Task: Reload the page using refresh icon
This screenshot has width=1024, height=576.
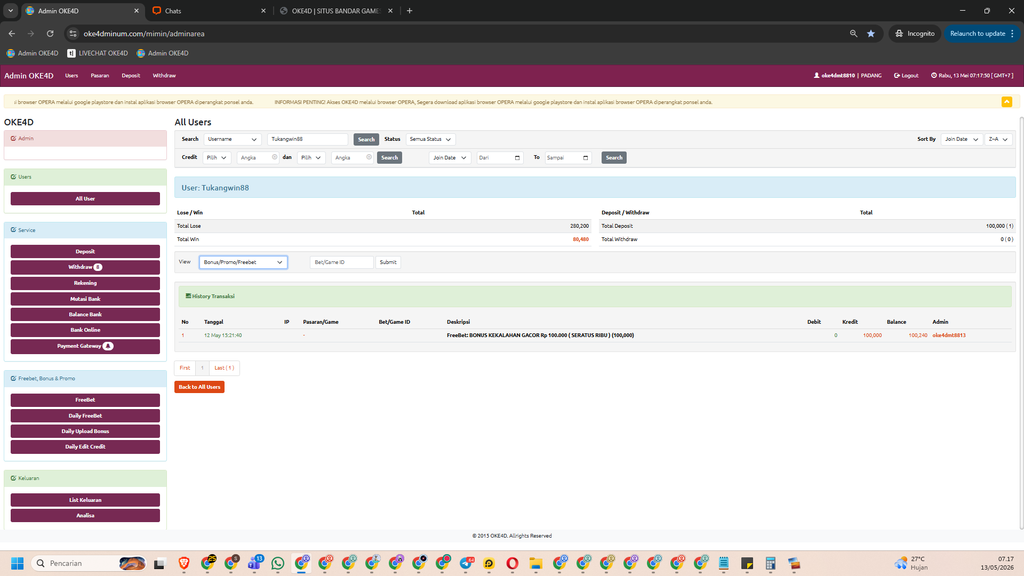Action: coord(50,33)
